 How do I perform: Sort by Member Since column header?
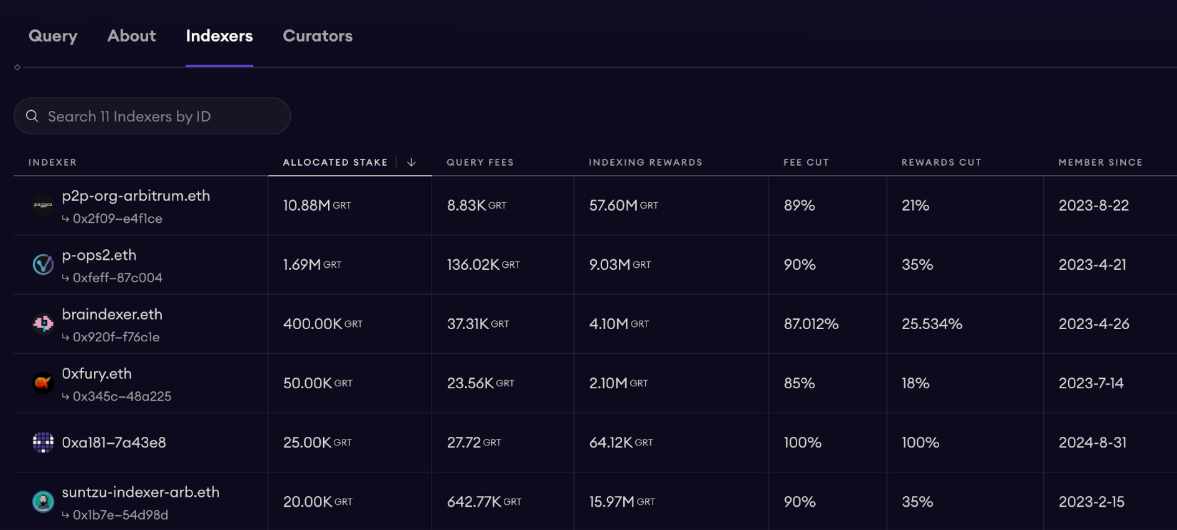pyautogui.click(x=1100, y=162)
